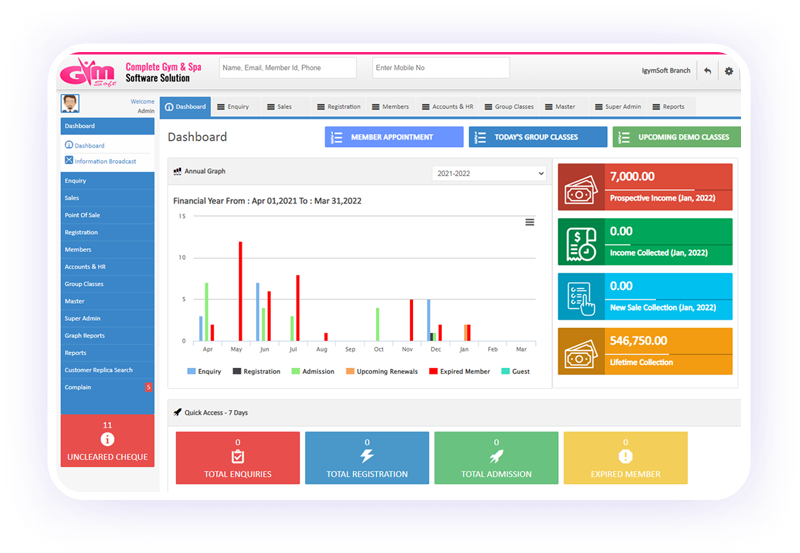Viewport: 800px width, 553px height.
Task: Open sidebar Accounts & HR menu
Action: pyautogui.click(x=107, y=267)
